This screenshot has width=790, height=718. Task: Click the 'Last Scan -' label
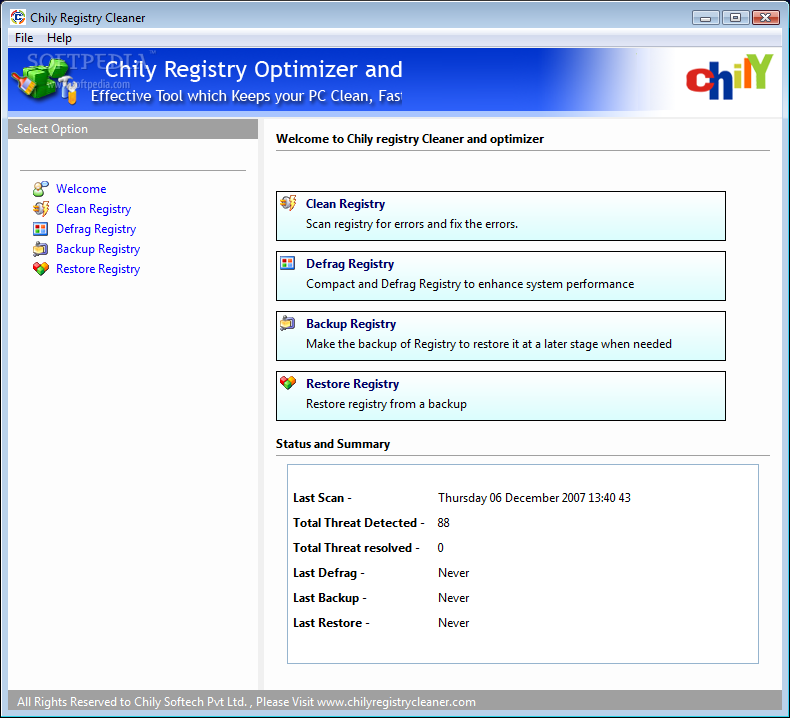pos(322,498)
